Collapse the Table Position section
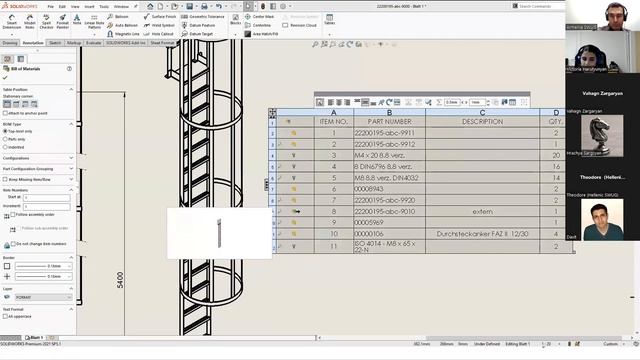Screen dimensions: 640x360 click(x=71, y=89)
